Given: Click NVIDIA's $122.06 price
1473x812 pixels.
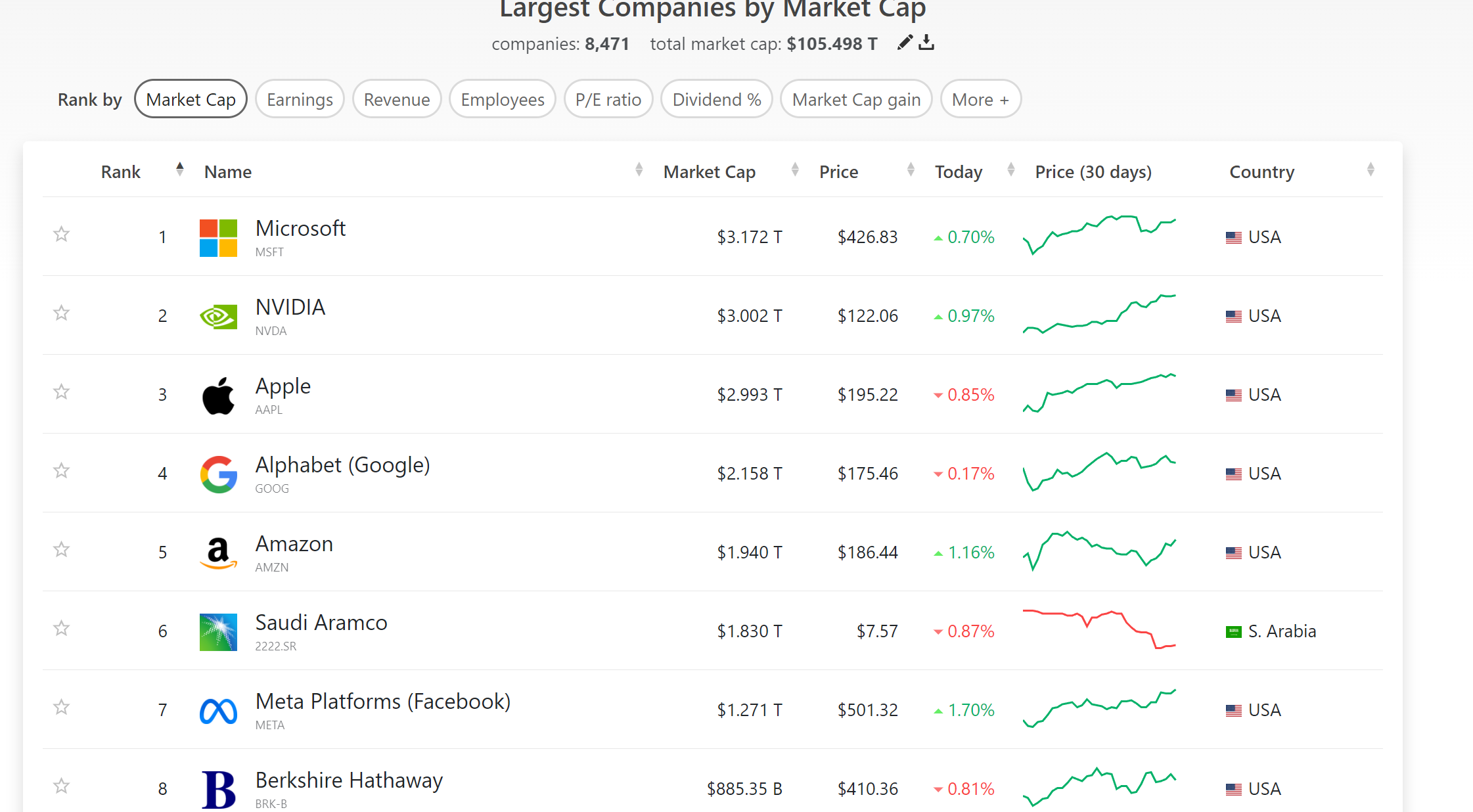Looking at the screenshot, I should [867, 316].
